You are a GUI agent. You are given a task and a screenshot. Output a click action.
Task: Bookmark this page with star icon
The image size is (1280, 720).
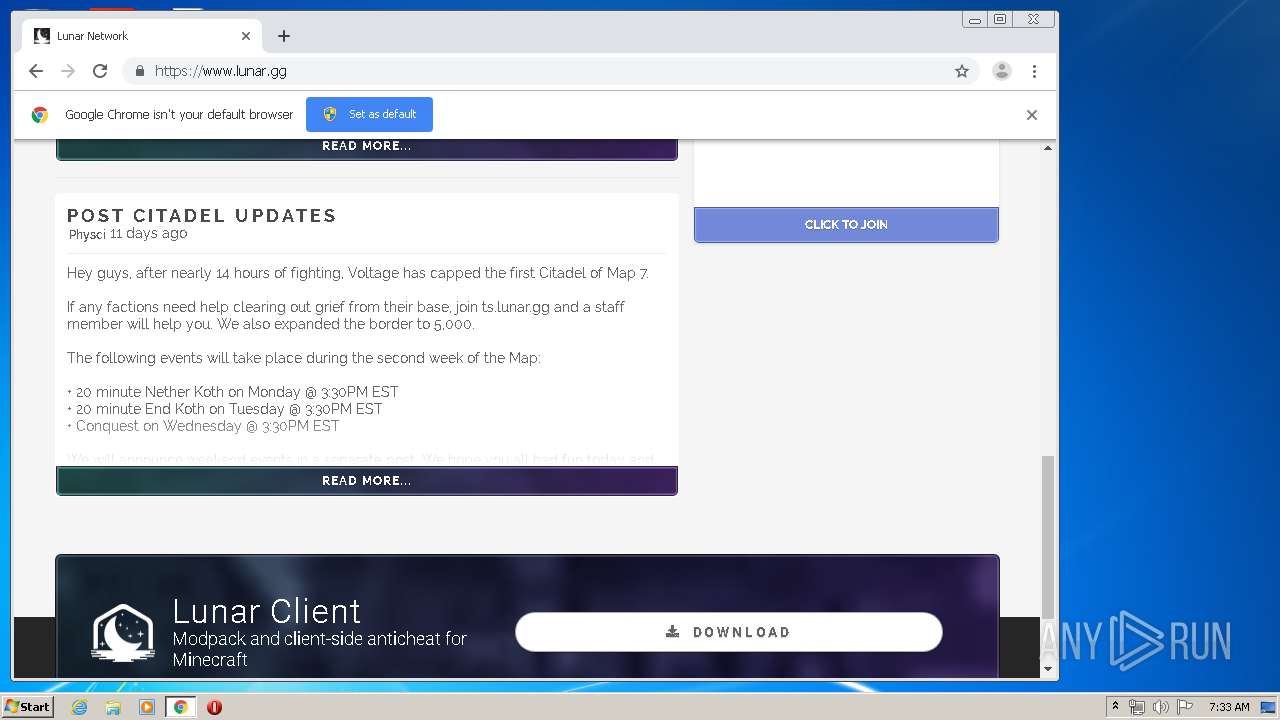[962, 71]
